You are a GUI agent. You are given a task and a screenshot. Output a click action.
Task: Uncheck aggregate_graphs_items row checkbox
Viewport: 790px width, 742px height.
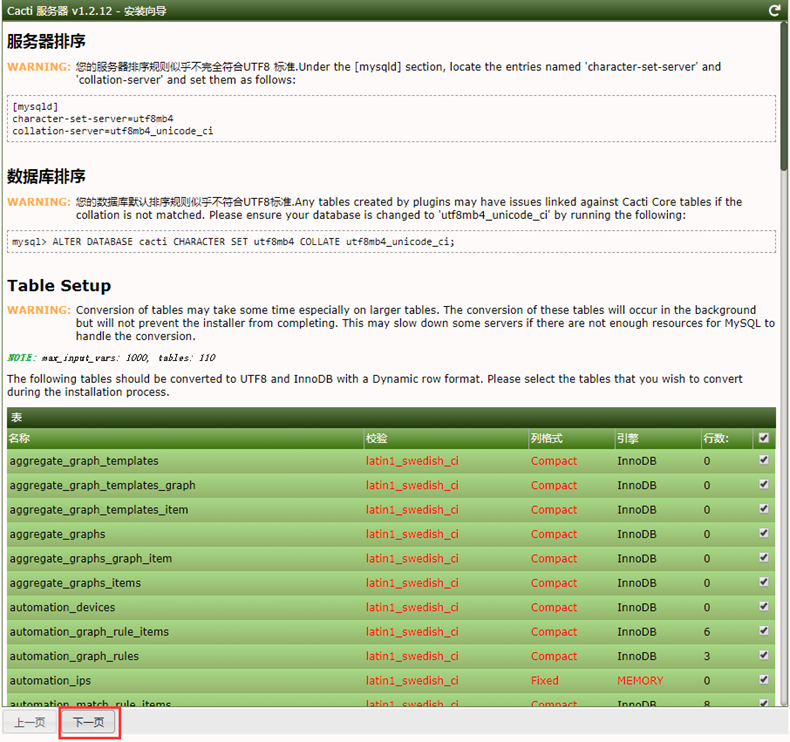pos(764,582)
